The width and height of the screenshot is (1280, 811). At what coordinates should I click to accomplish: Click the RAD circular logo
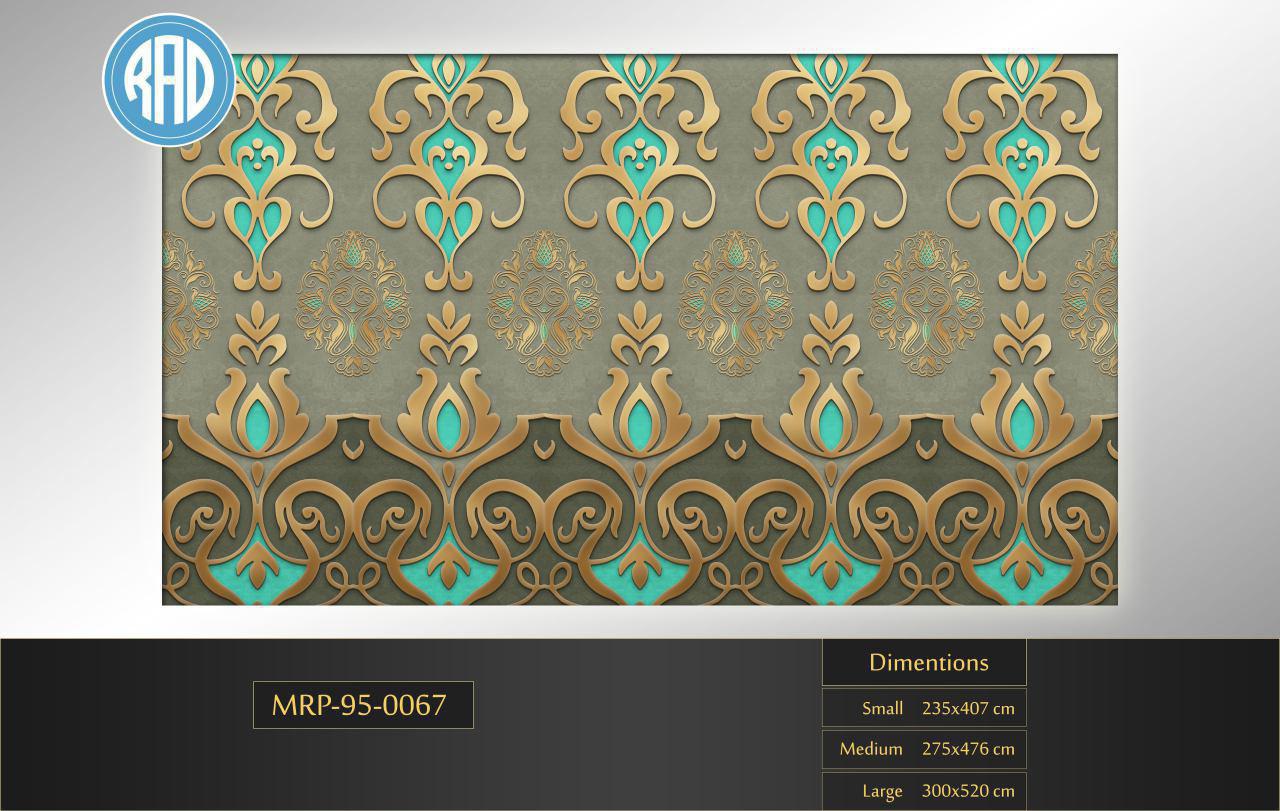[169, 80]
